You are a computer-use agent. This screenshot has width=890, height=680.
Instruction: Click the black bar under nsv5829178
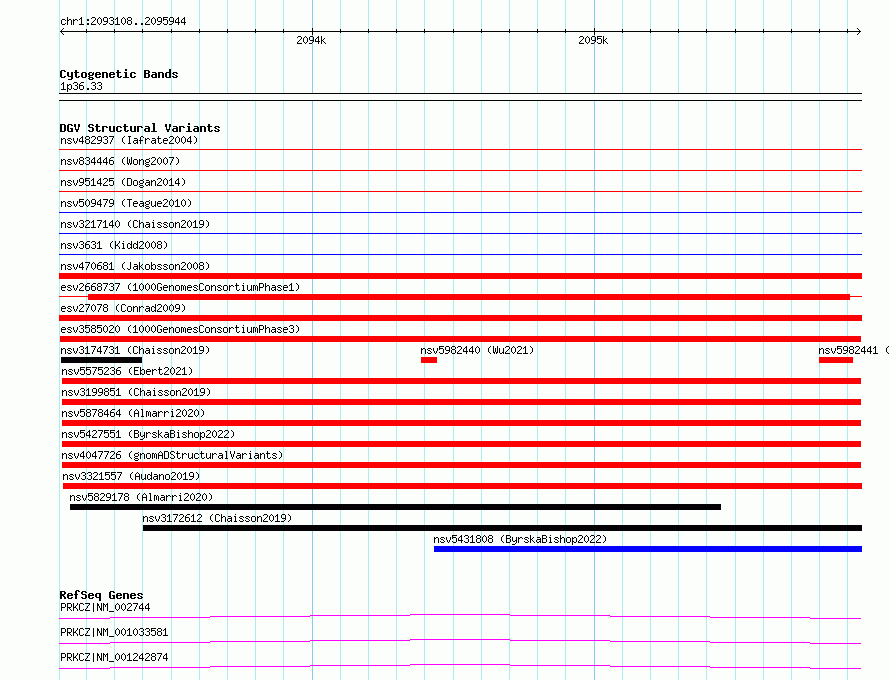click(395, 507)
